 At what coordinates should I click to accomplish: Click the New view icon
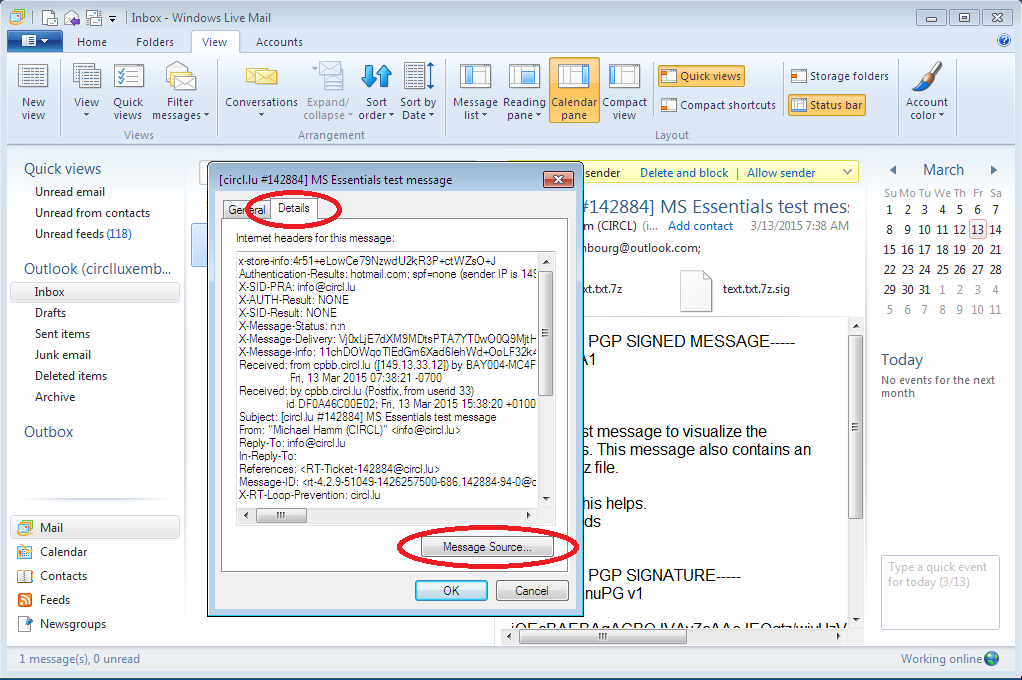pyautogui.click(x=33, y=78)
